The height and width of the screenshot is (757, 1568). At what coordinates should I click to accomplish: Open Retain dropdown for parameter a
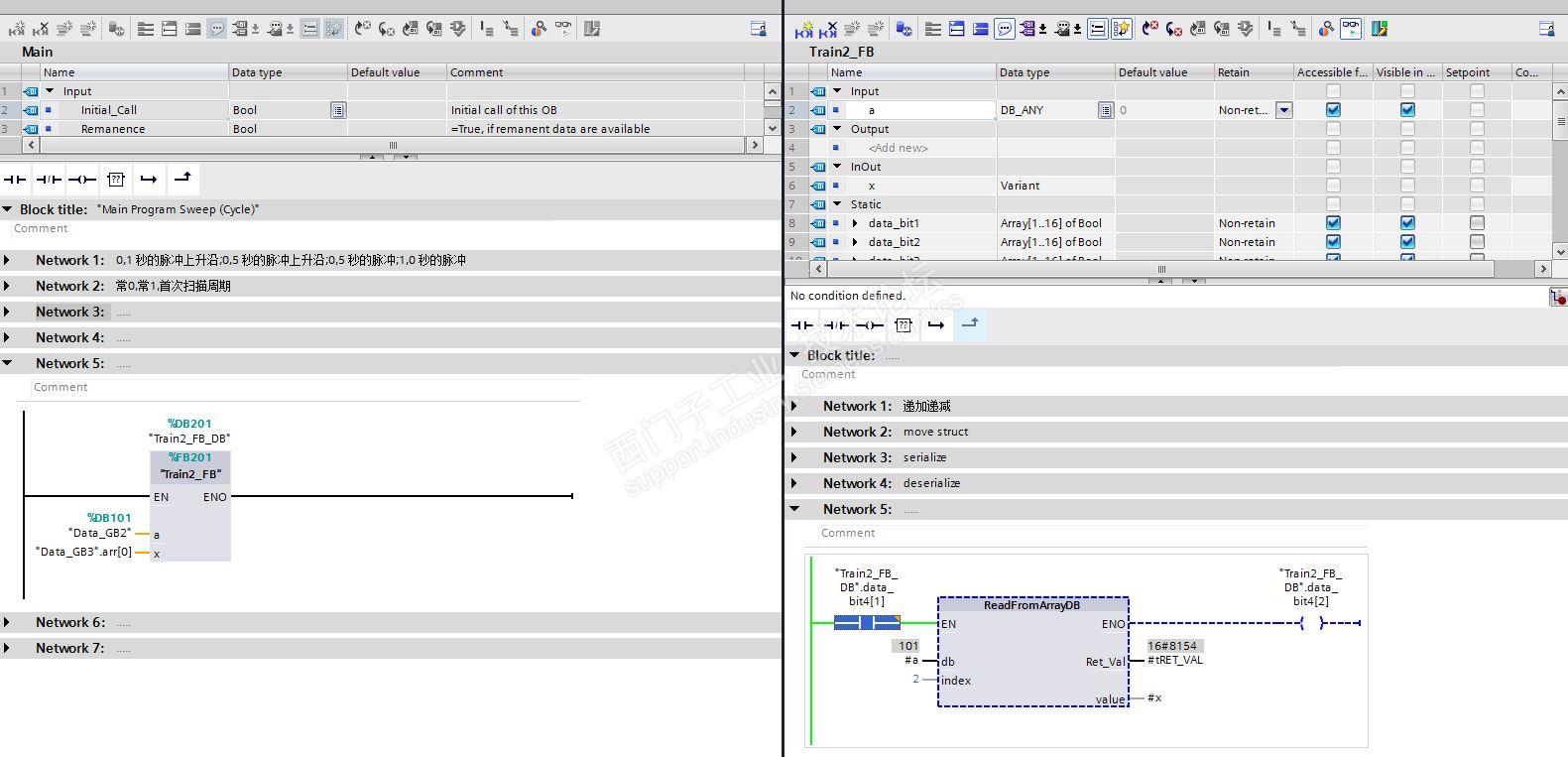click(1283, 110)
